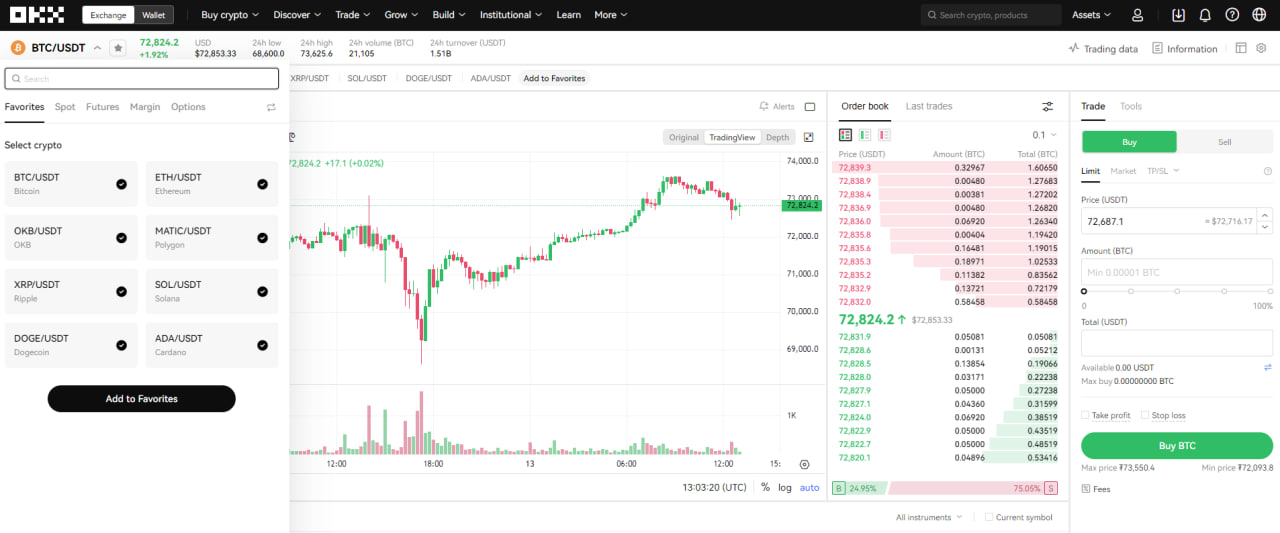The image size is (1280, 533).
Task: Open trading settings gear icon
Action: pos(1262,48)
